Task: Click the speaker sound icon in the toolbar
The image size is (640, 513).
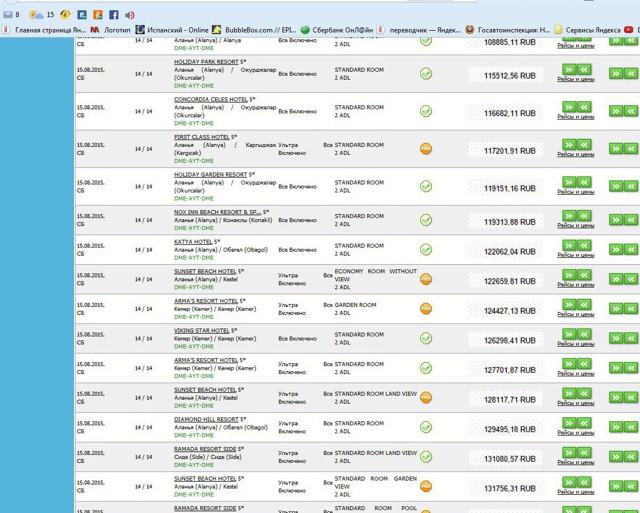Action: (130, 15)
